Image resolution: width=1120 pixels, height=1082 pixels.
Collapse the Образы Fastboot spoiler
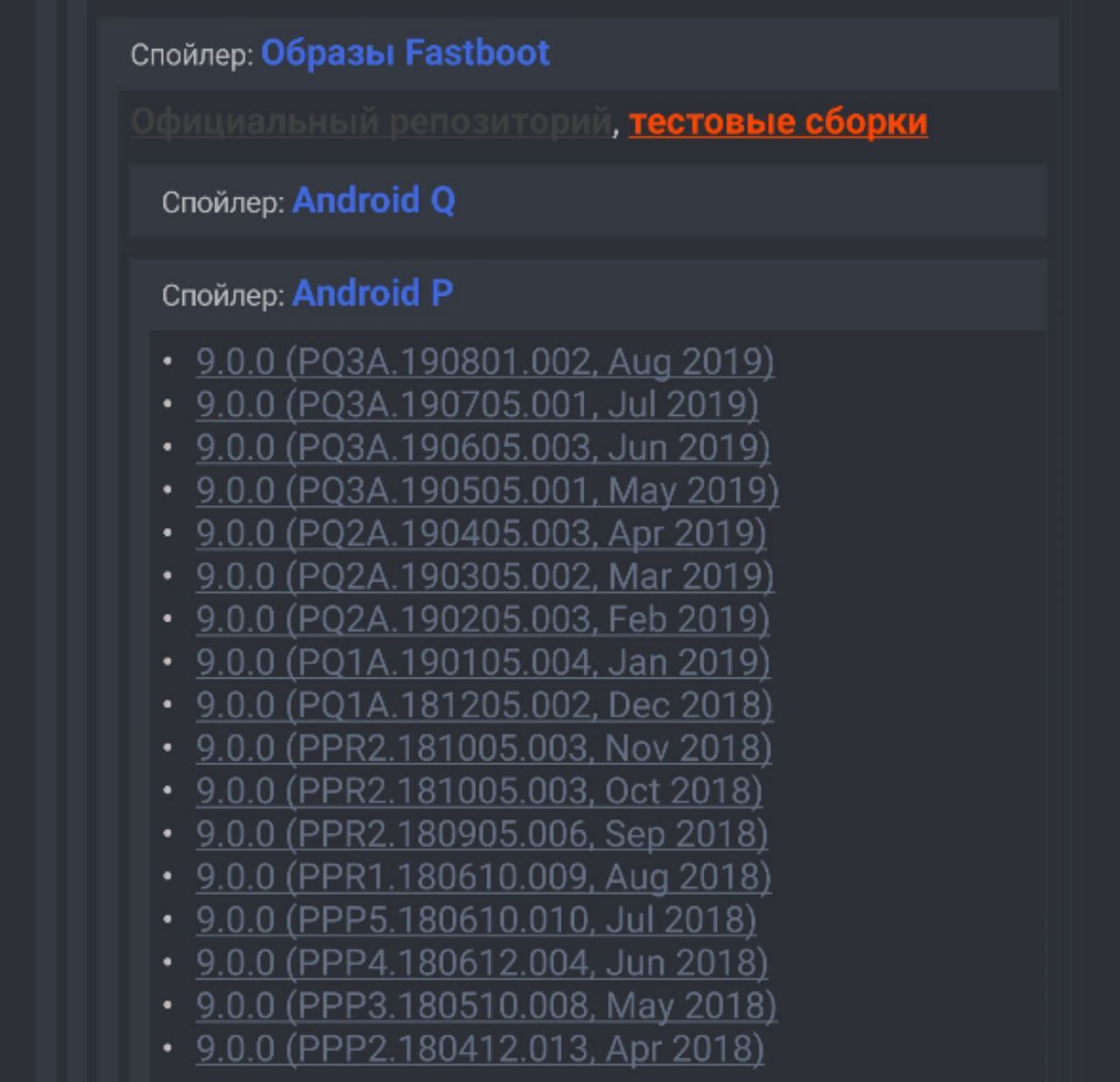[404, 53]
